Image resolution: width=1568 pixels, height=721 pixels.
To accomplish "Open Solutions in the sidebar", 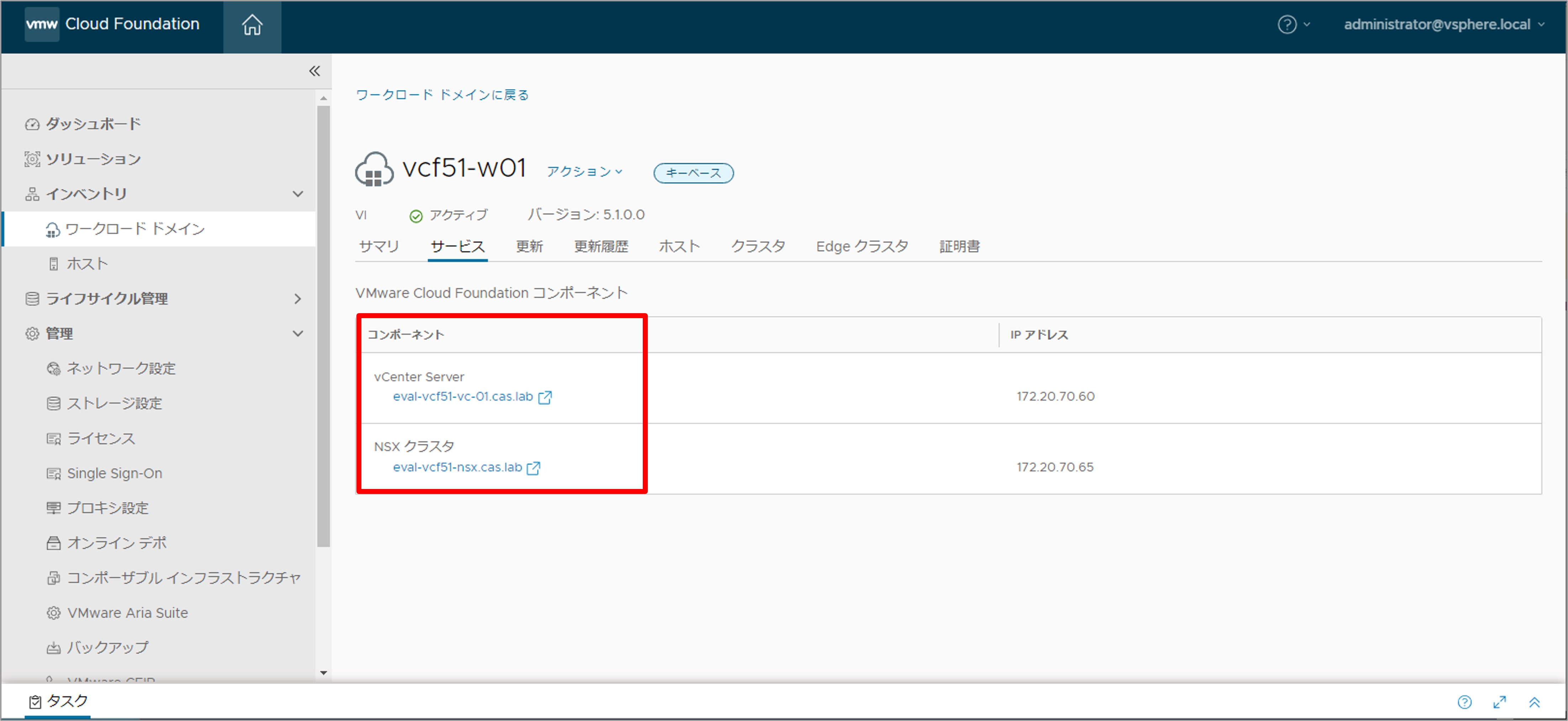I will (93, 159).
